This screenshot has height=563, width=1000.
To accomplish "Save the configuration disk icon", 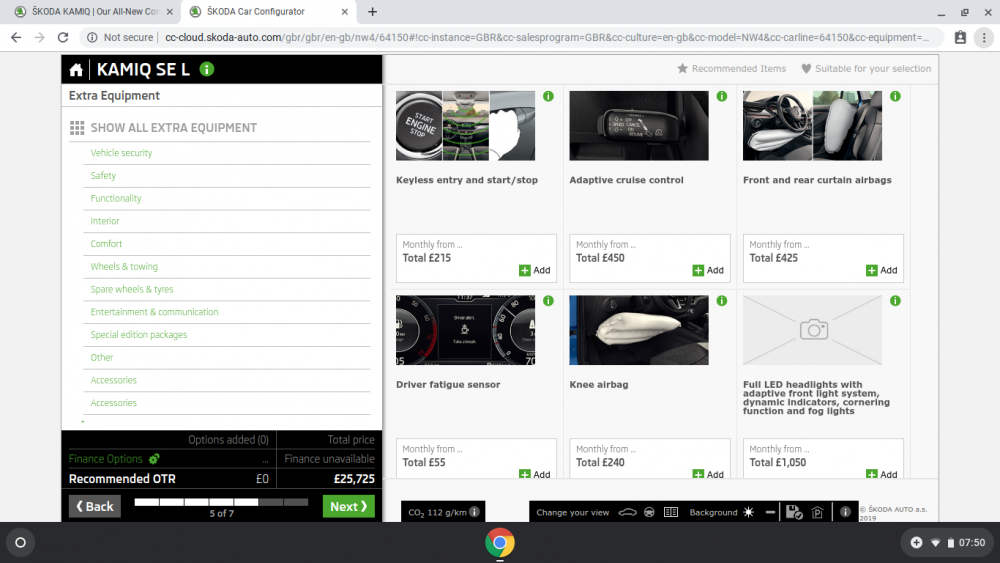I will point(794,512).
